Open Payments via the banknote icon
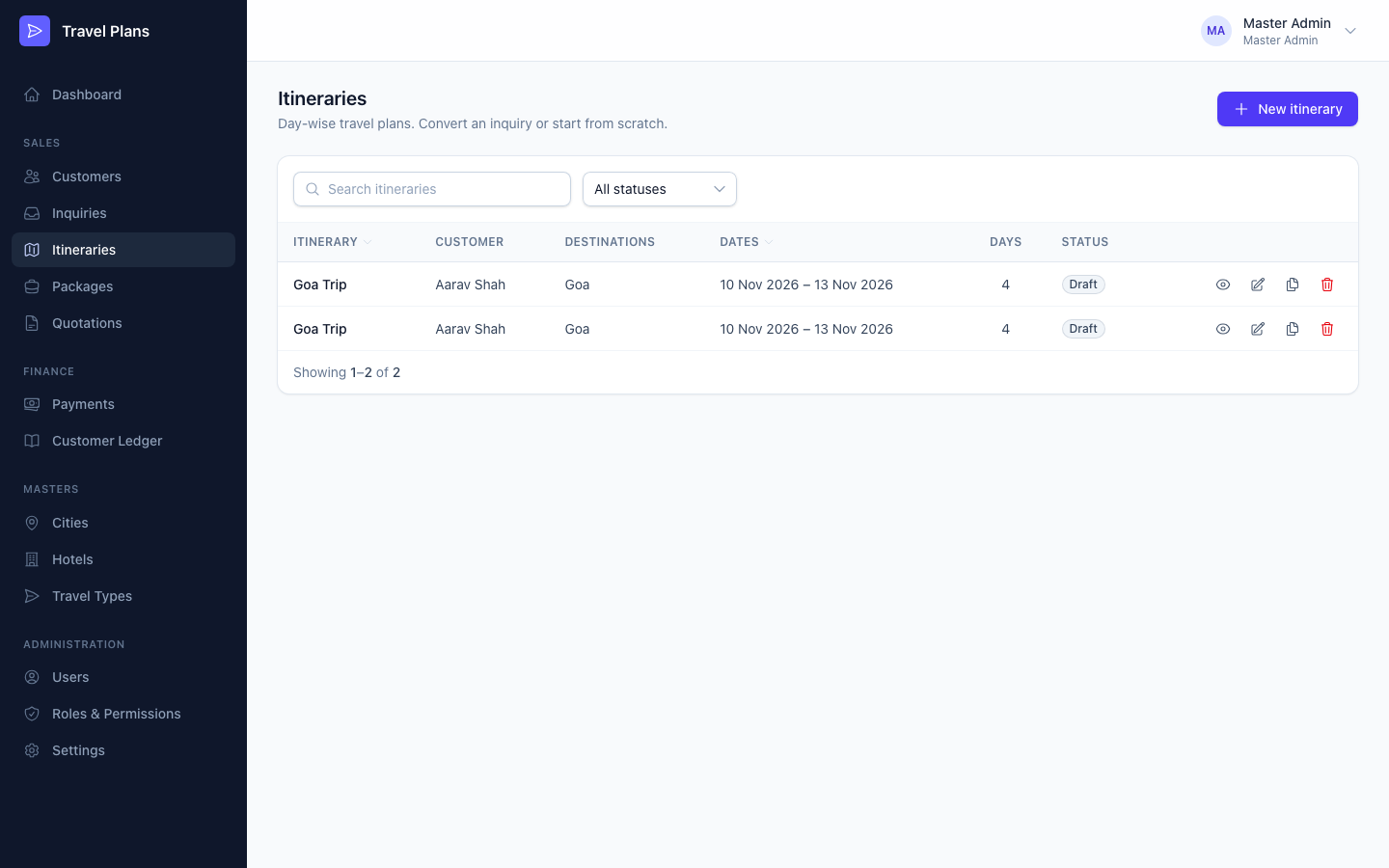Viewport: 1389px width, 868px height. click(32, 404)
